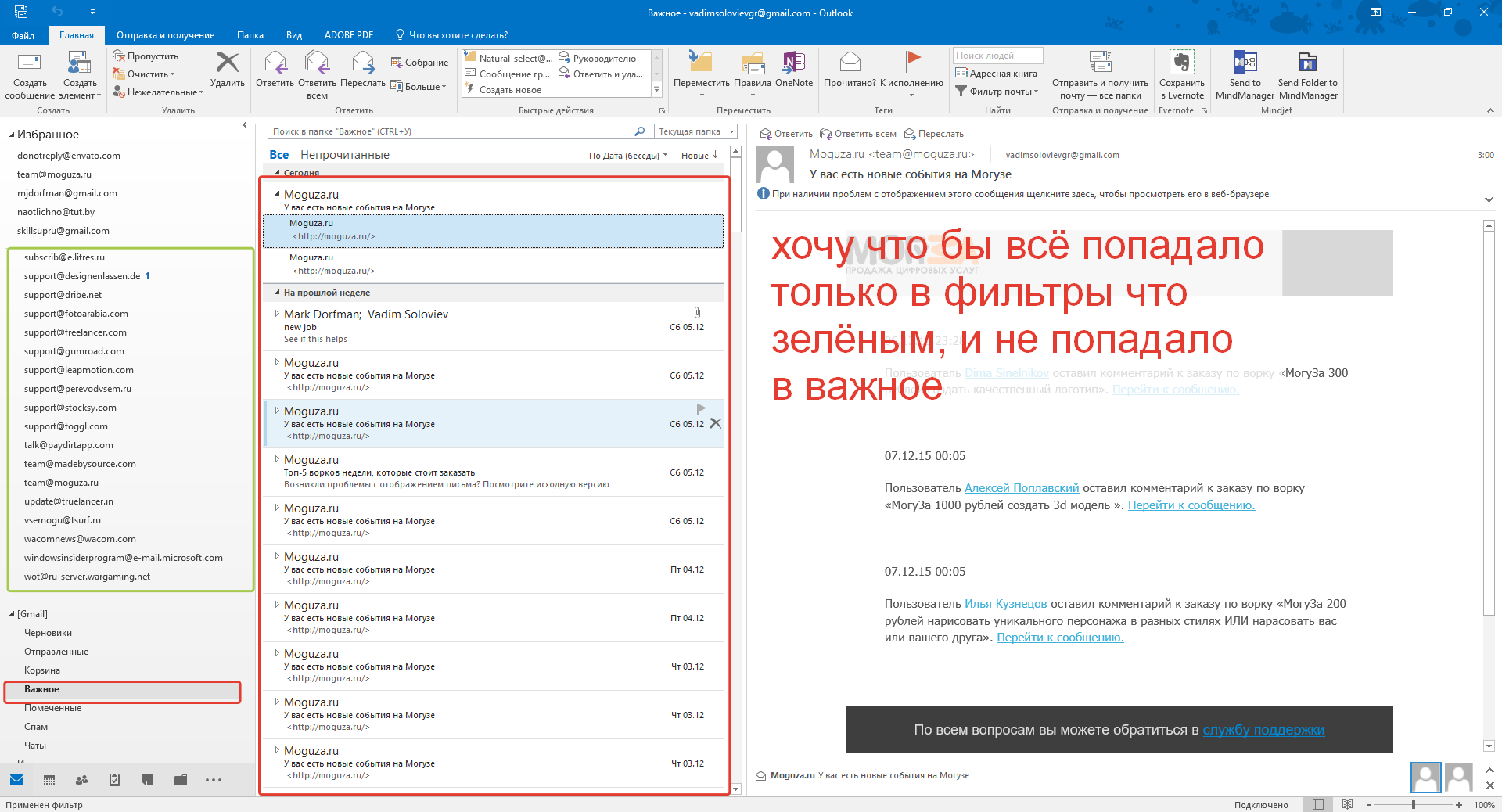
Task: Click the Reply (Ответить) ribbon icon
Action: 275,63
